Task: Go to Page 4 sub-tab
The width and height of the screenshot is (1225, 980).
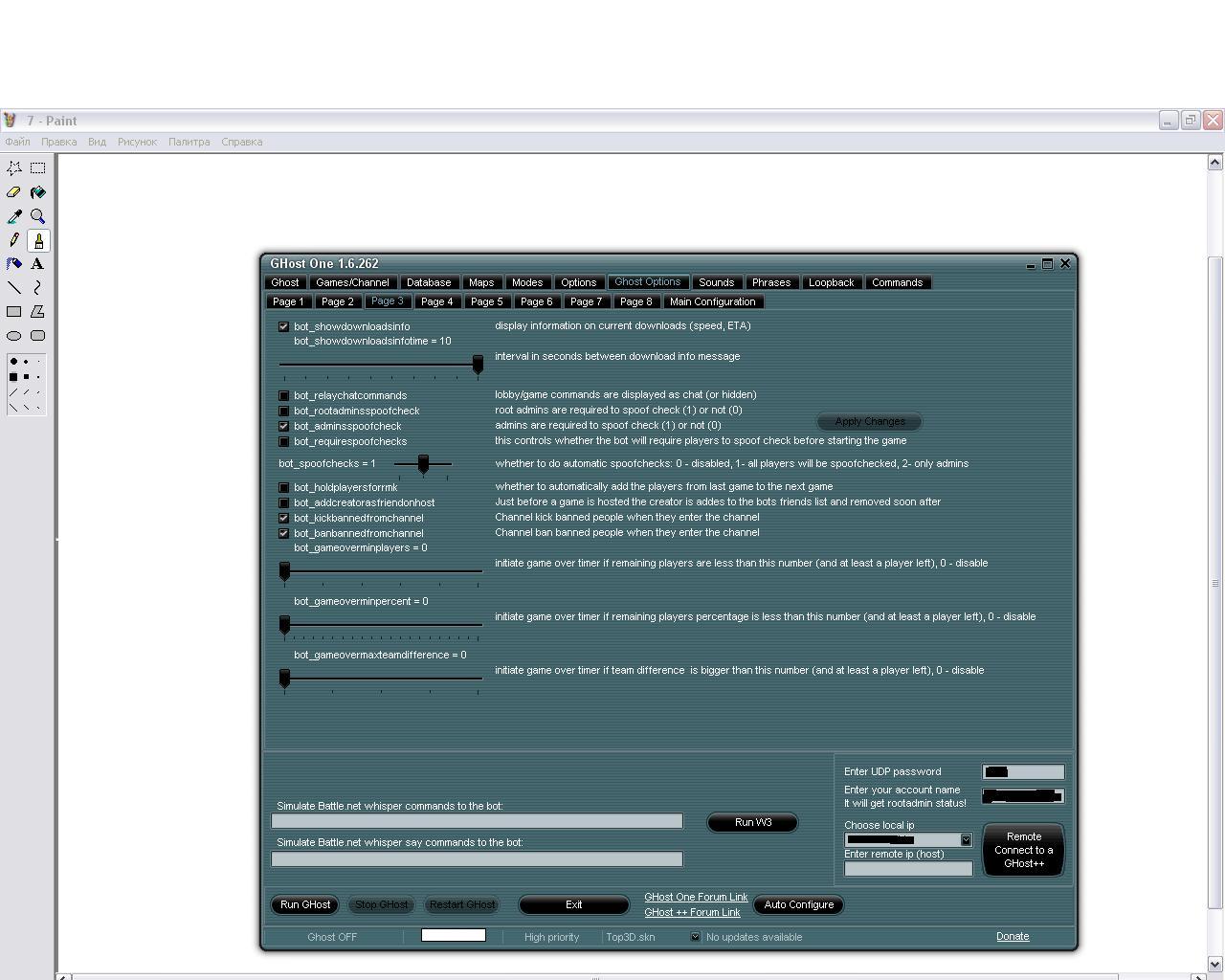Action: (x=436, y=301)
